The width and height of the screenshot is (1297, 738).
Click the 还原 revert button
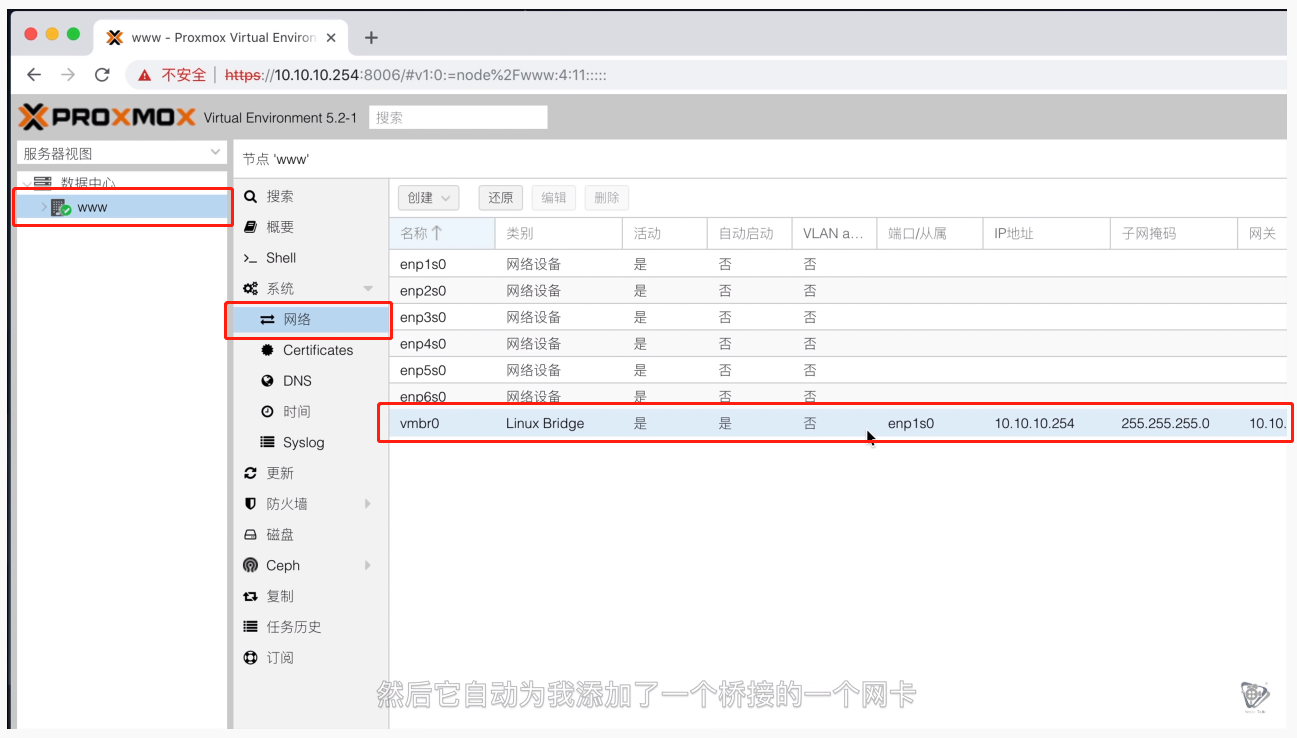coord(501,198)
